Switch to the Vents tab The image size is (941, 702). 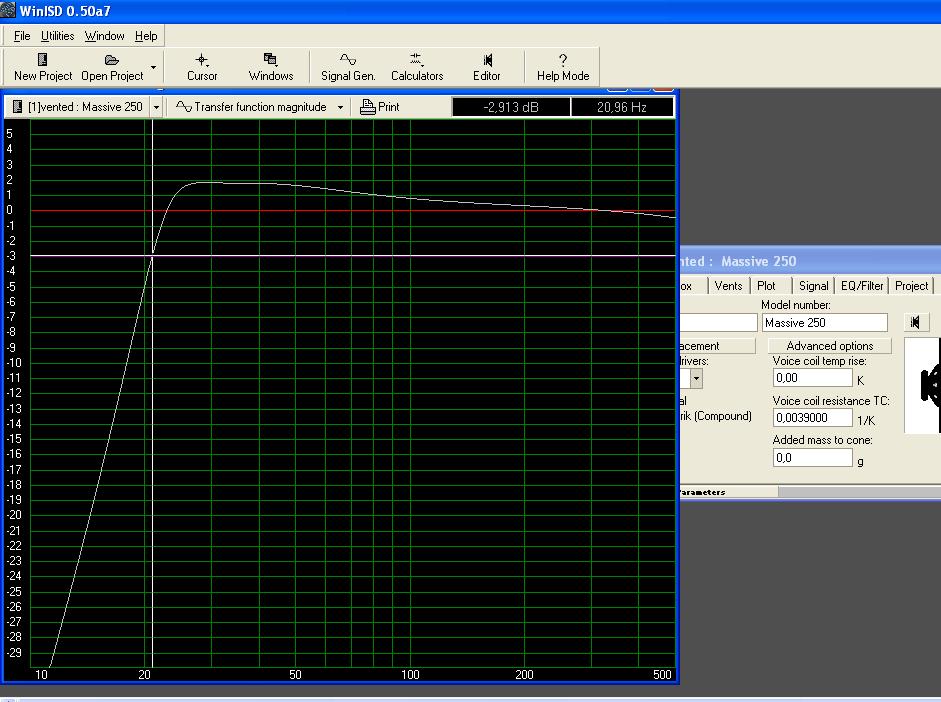(x=728, y=286)
